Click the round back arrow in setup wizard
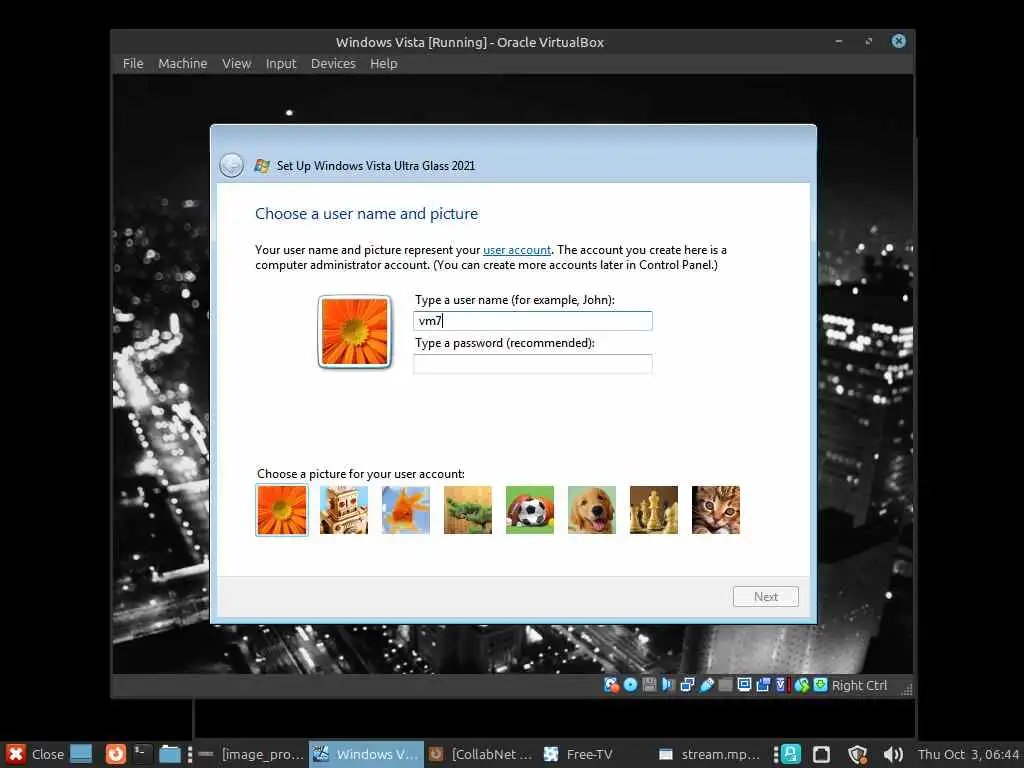This screenshot has height=768, width=1024. [x=231, y=165]
